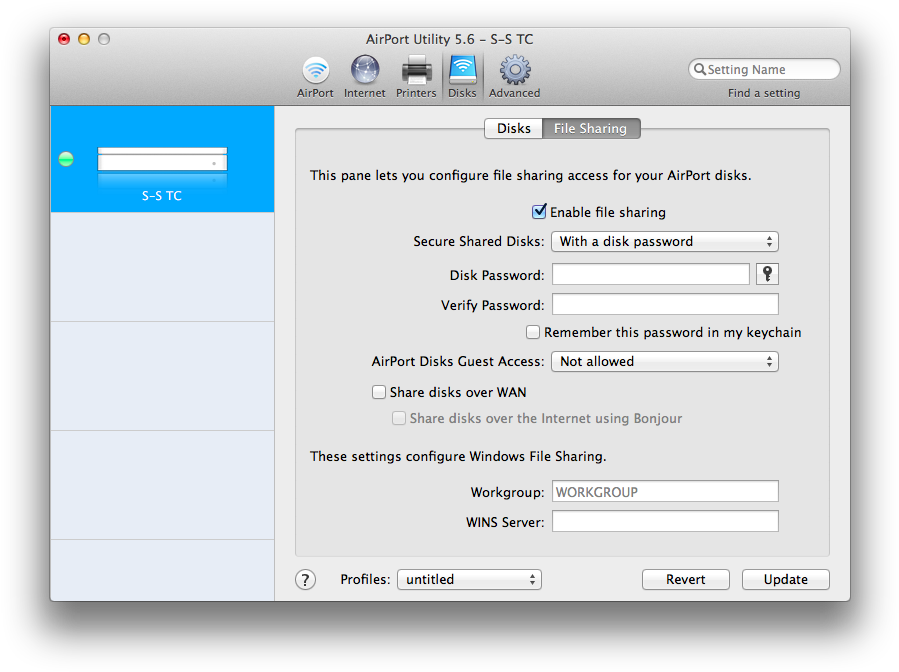Check Share disks over WAN
Image resolution: width=899 pixels, height=672 pixels.
(x=379, y=392)
